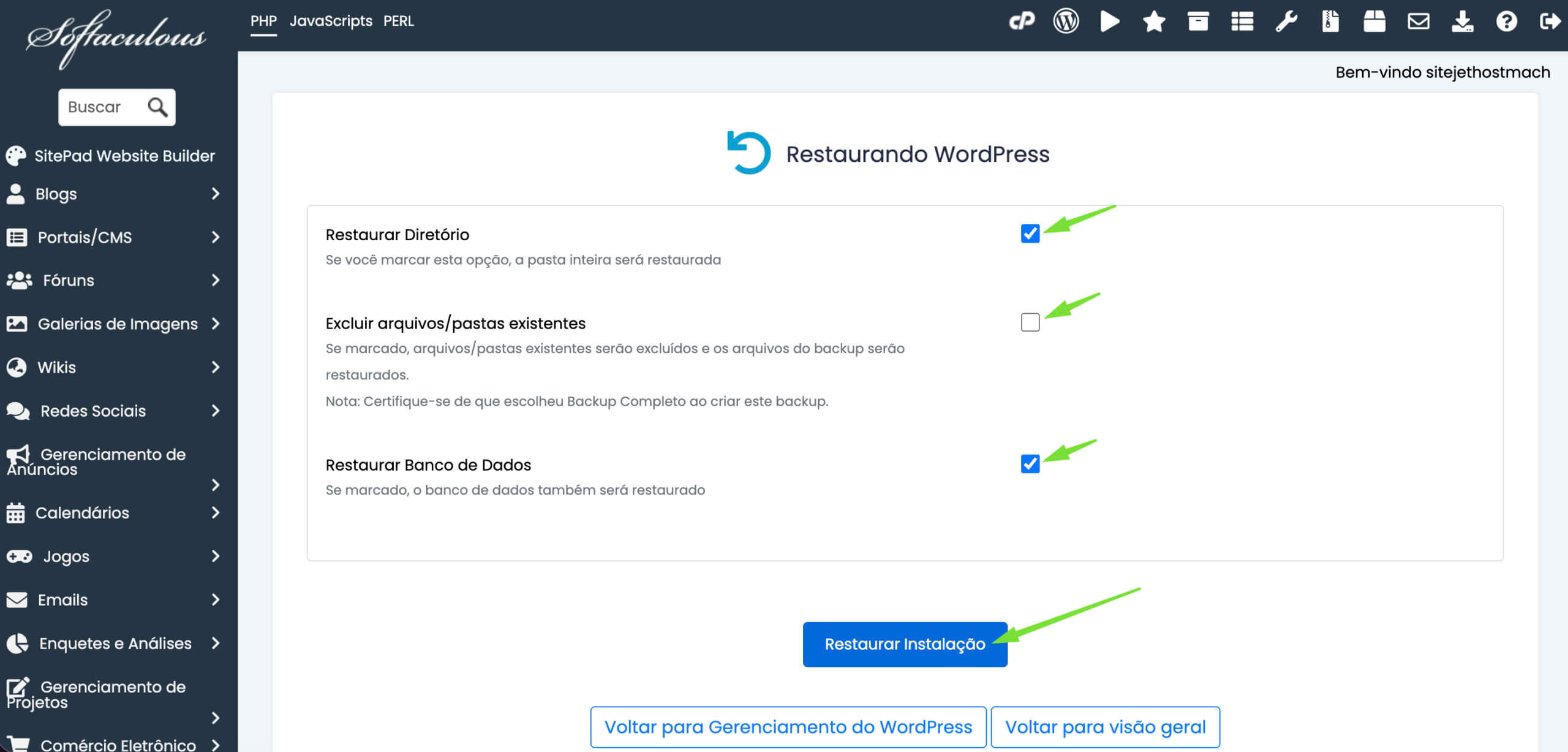1568x752 pixels.
Task: Click the Softaculous logo
Action: pyautogui.click(x=116, y=38)
